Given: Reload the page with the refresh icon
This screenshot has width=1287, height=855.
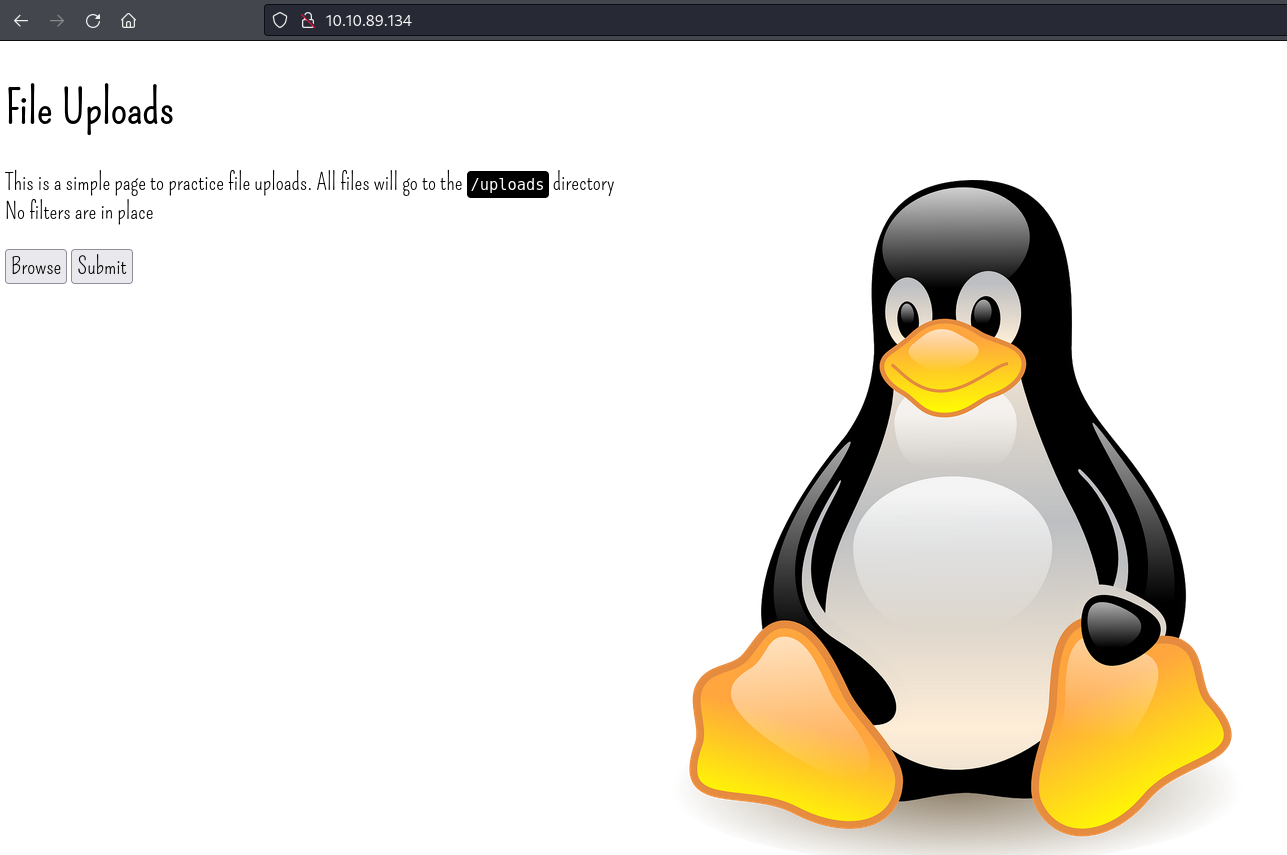Looking at the screenshot, I should (93, 20).
